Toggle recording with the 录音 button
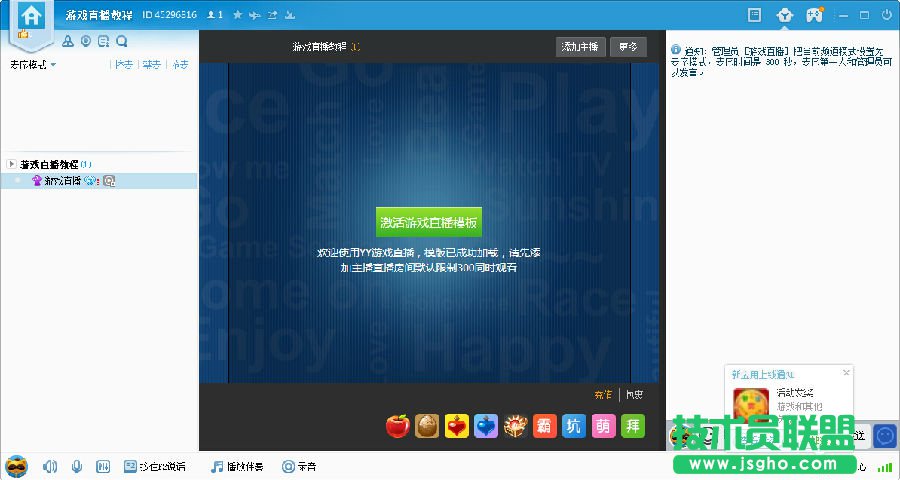900x480 pixels. coord(299,466)
